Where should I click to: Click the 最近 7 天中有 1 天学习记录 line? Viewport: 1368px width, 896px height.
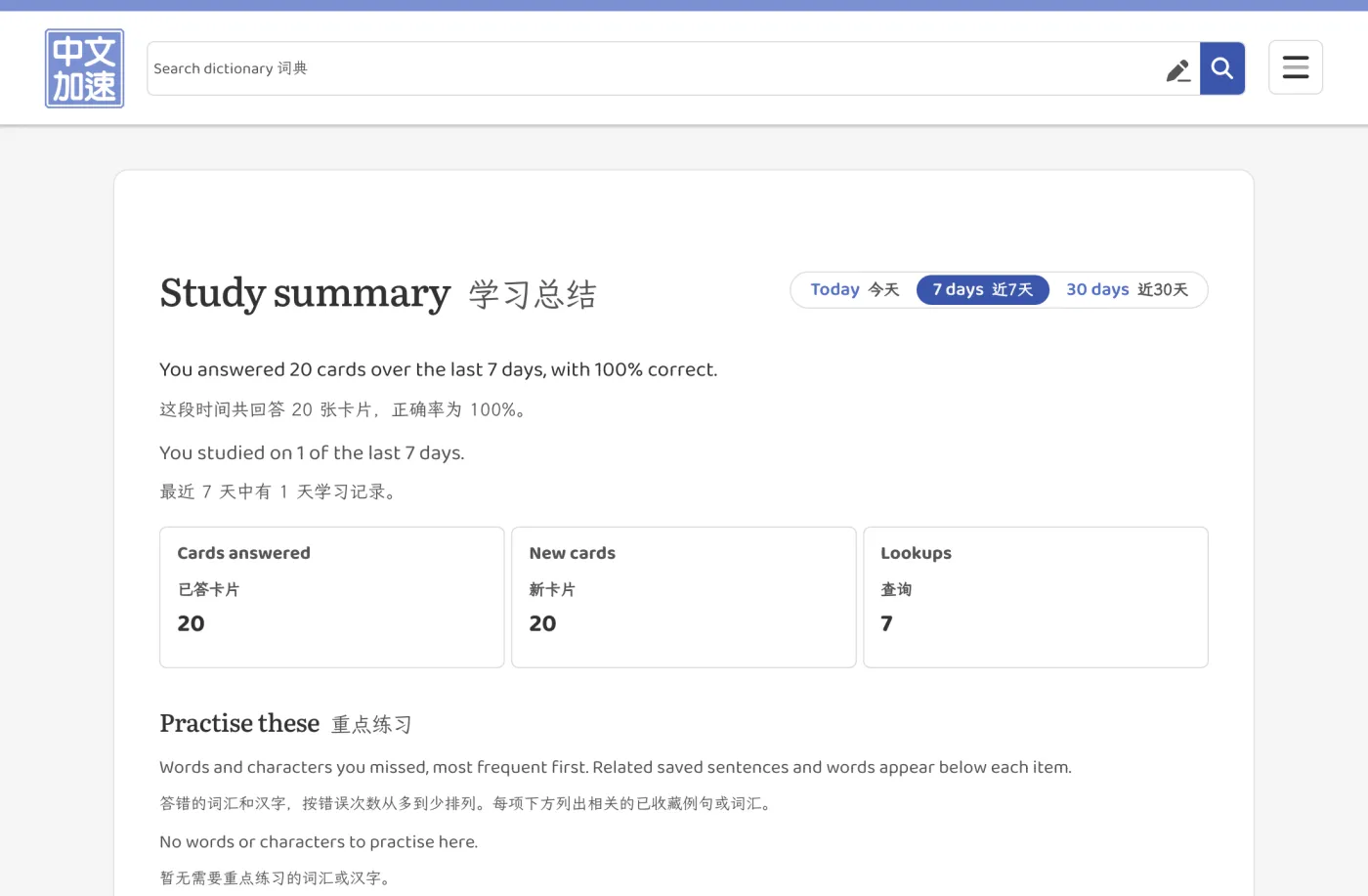tap(280, 491)
